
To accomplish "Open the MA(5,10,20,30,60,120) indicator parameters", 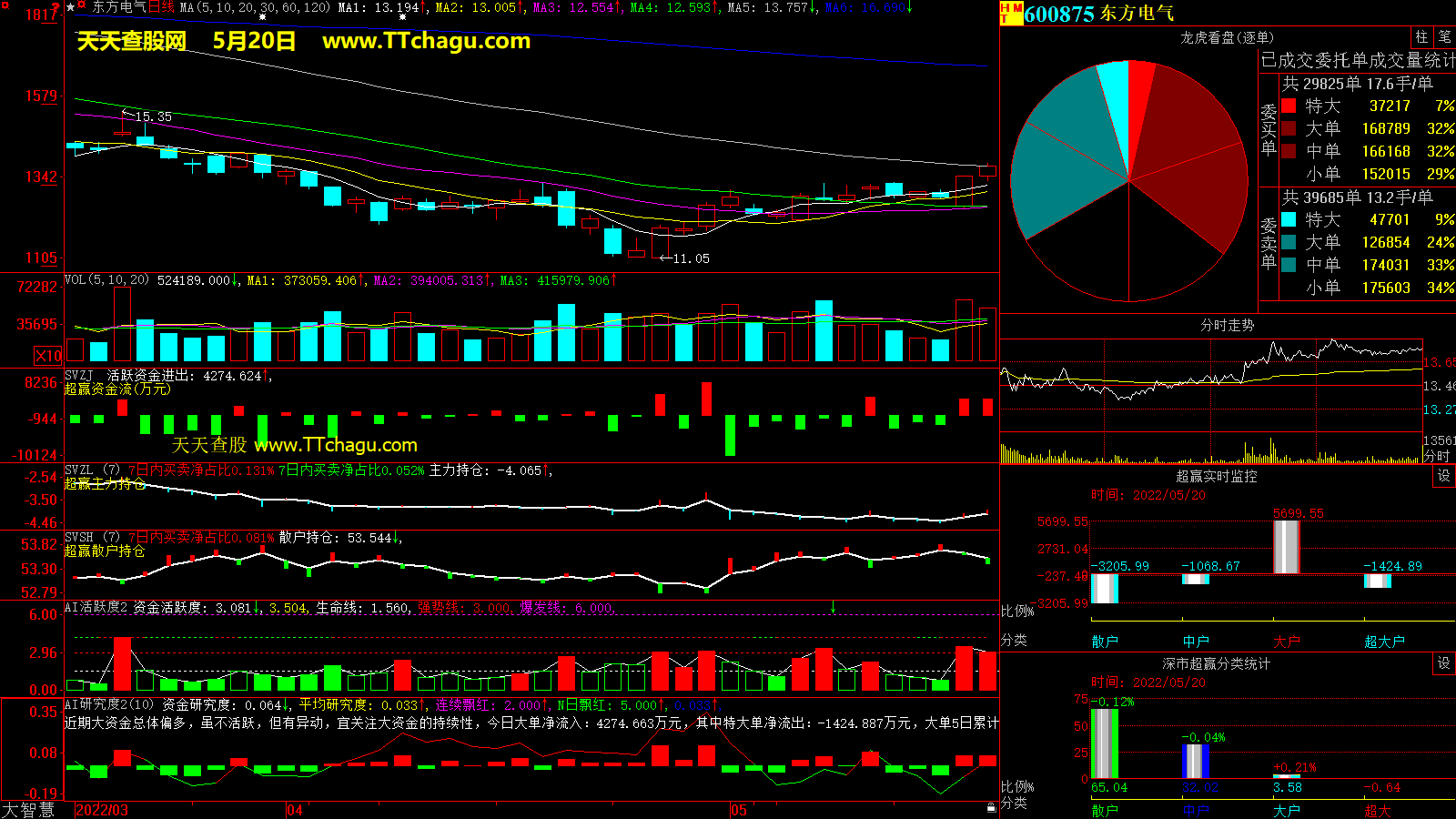I will point(255,7).
